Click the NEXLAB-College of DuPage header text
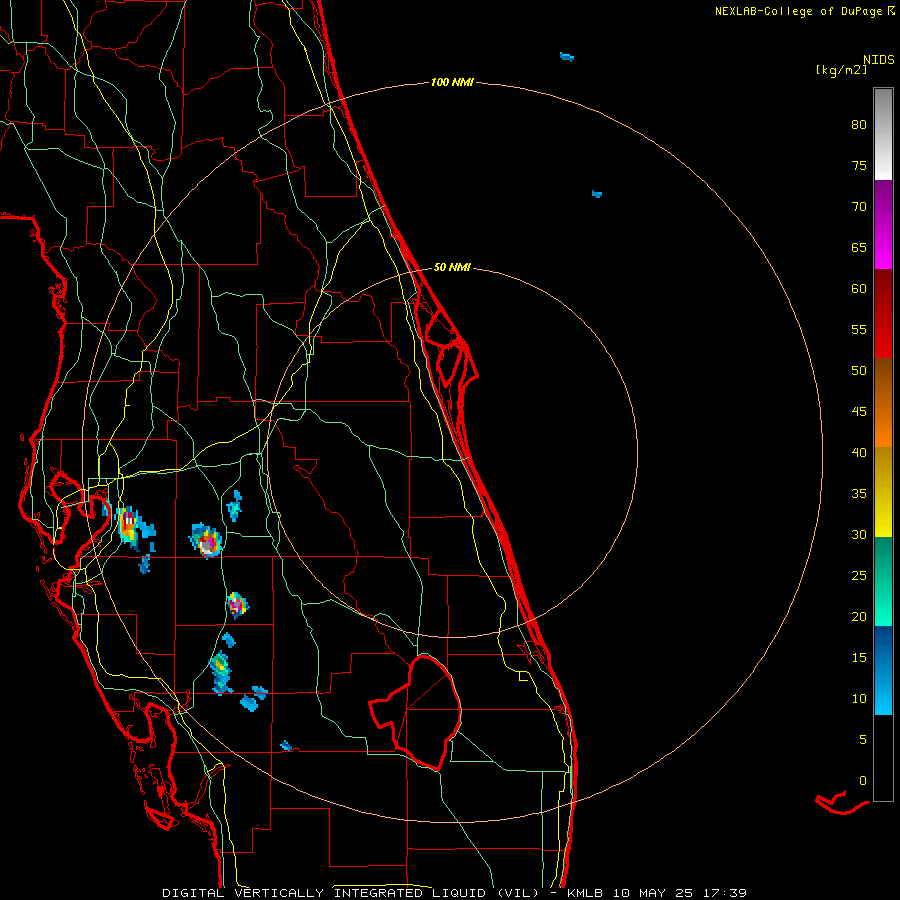900x900 pixels. pyautogui.click(x=800, y=11)
